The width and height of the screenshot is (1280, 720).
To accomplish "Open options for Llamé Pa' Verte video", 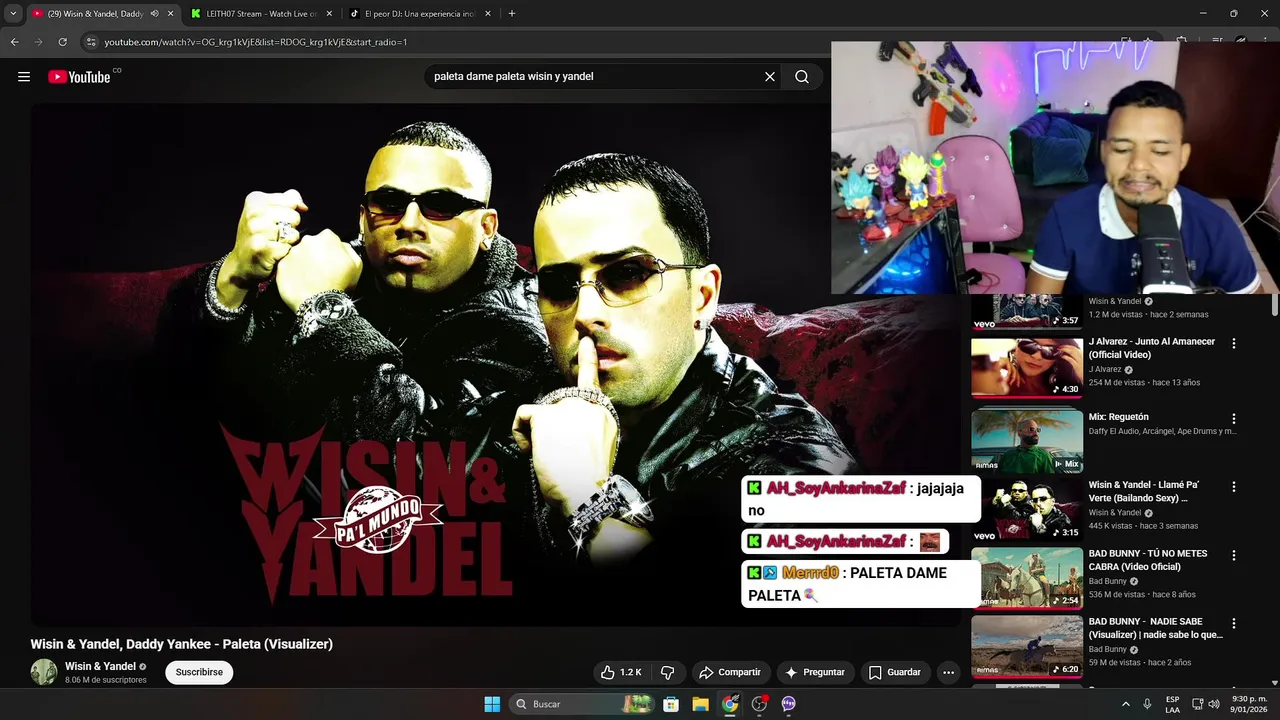I will click(1233, 487).
